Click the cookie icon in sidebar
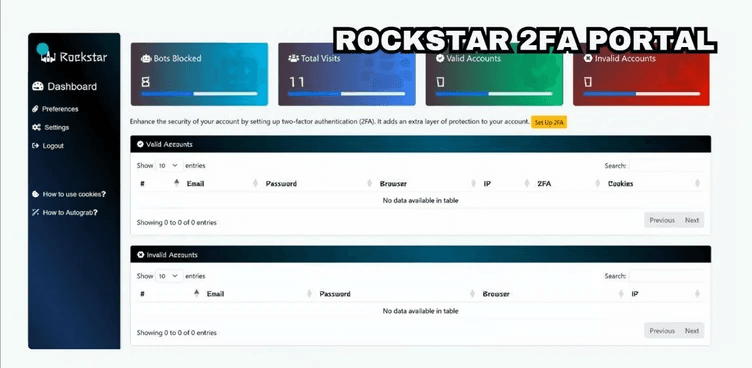752x368 pixels. [x=35, y=194]
